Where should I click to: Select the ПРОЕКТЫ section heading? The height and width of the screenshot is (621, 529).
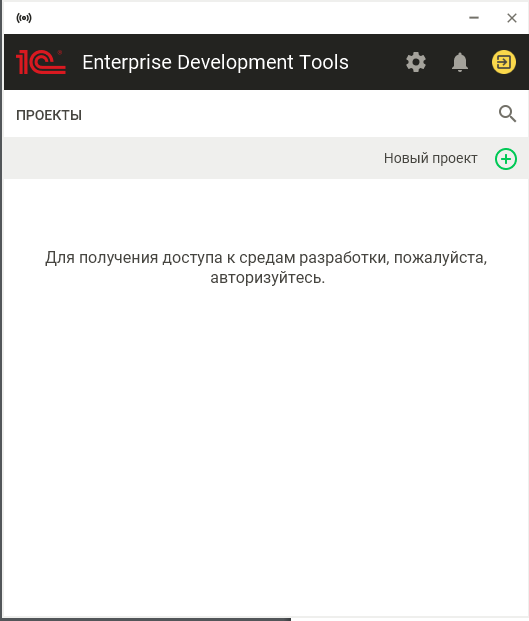pos(49,115)
